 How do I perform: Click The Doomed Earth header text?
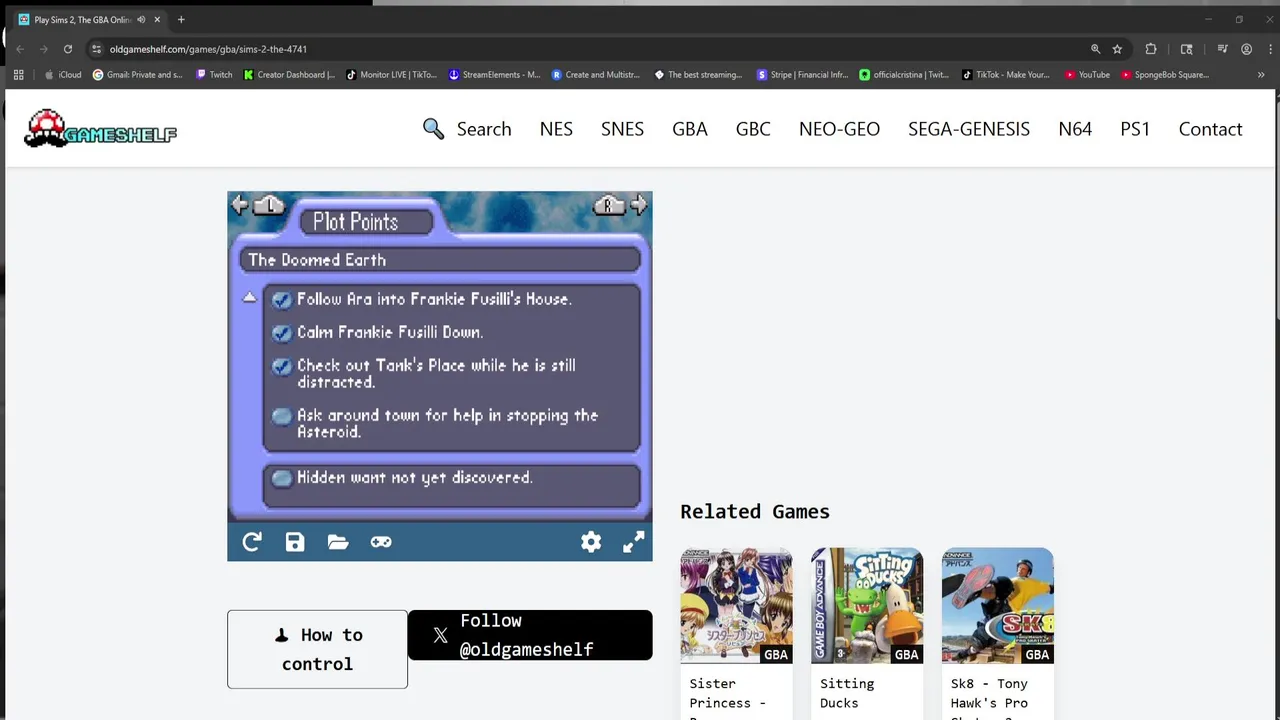pyautogui.click(x=317, y=260)
